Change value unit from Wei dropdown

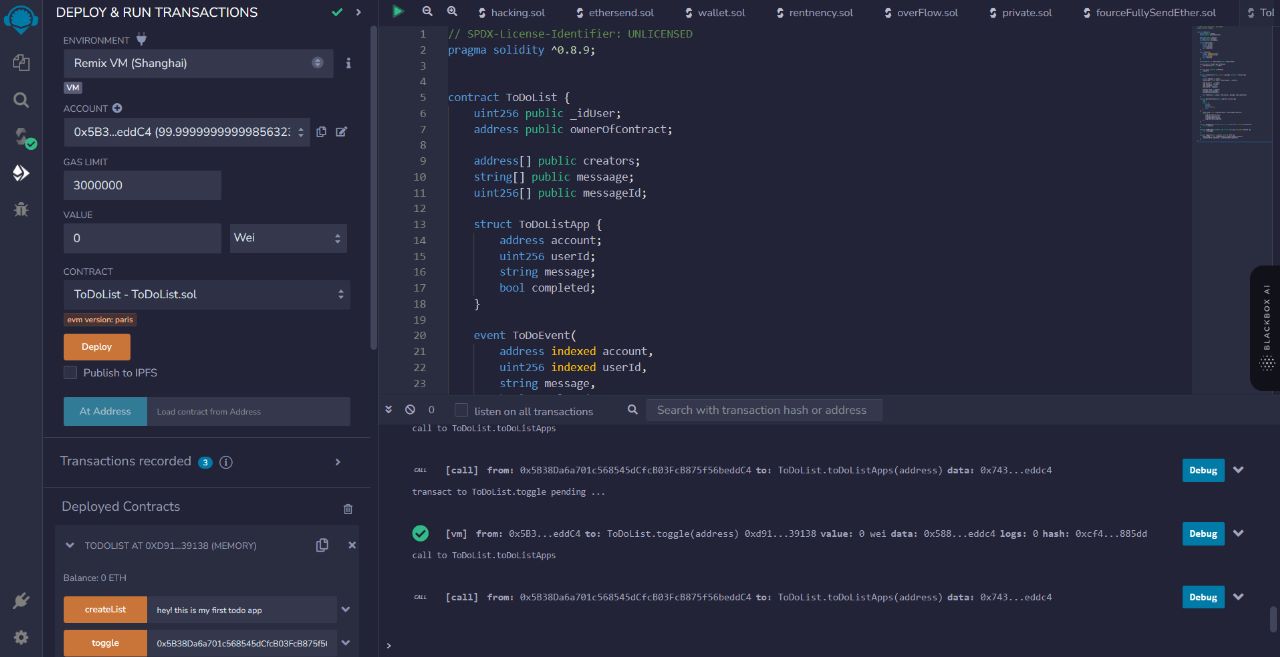(288, 238)
